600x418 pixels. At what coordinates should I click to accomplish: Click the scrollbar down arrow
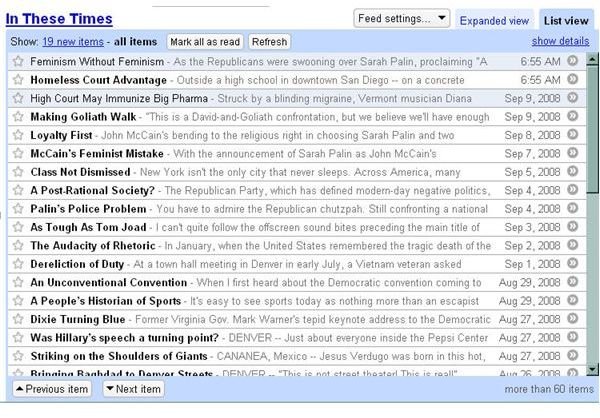point(592,369)
